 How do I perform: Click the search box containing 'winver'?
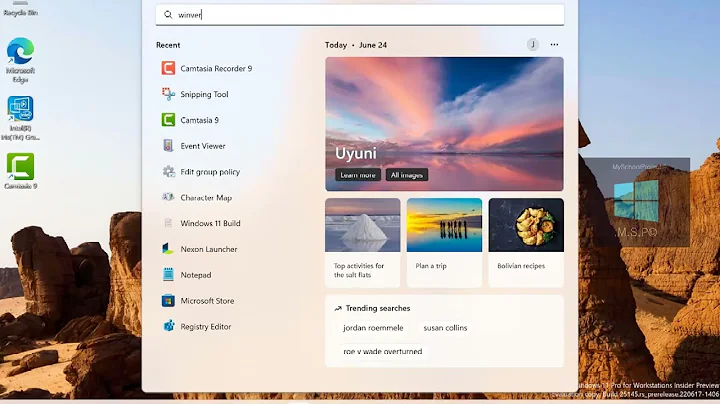coord(360,15)
